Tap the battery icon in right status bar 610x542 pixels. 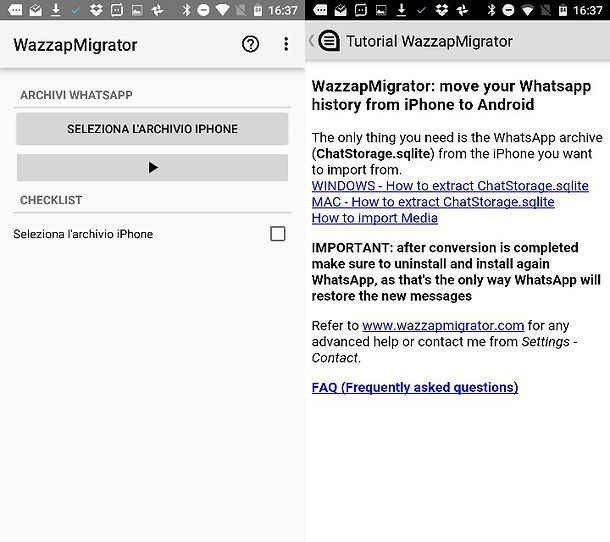point(563,10)
